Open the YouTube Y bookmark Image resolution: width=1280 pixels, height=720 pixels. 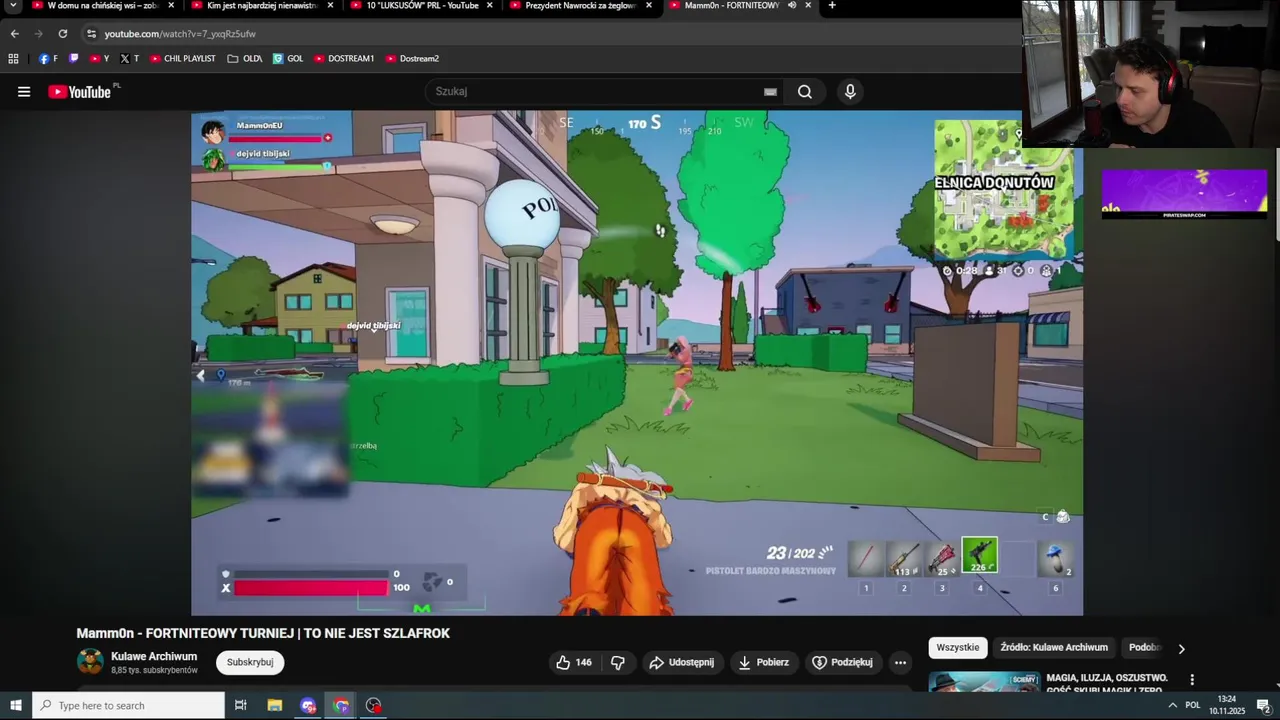(x=99, y=59)
